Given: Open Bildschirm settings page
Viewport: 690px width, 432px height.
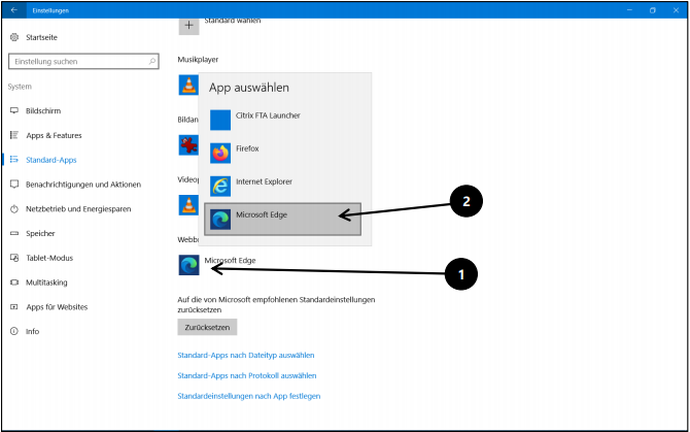Looking at the screenshot, I should pos(55,110).
